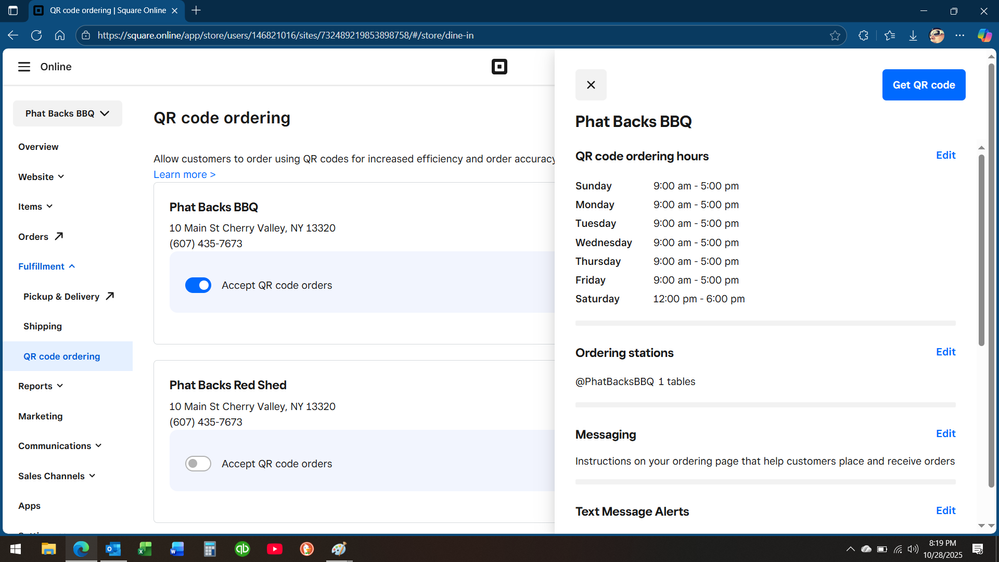
Task: Open the hamburger navigation menu
Action: point(24,67)
